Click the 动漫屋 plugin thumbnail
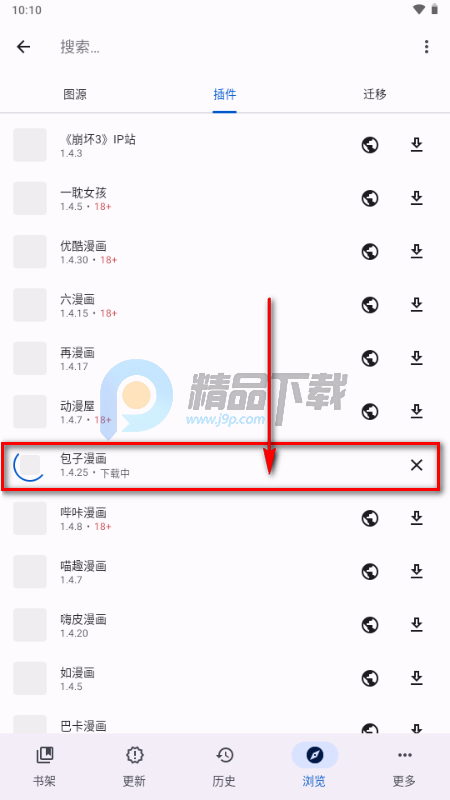The image size is (450, 800). pyautogui.click(x=30, y=411)
